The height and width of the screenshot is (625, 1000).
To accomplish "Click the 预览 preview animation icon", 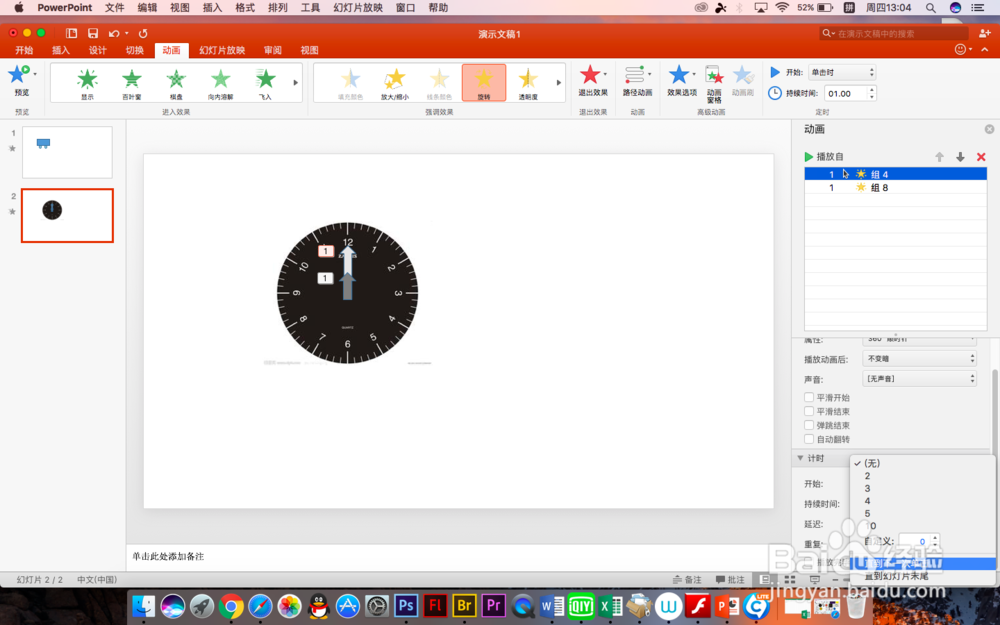I will click(x=18, y=75).
